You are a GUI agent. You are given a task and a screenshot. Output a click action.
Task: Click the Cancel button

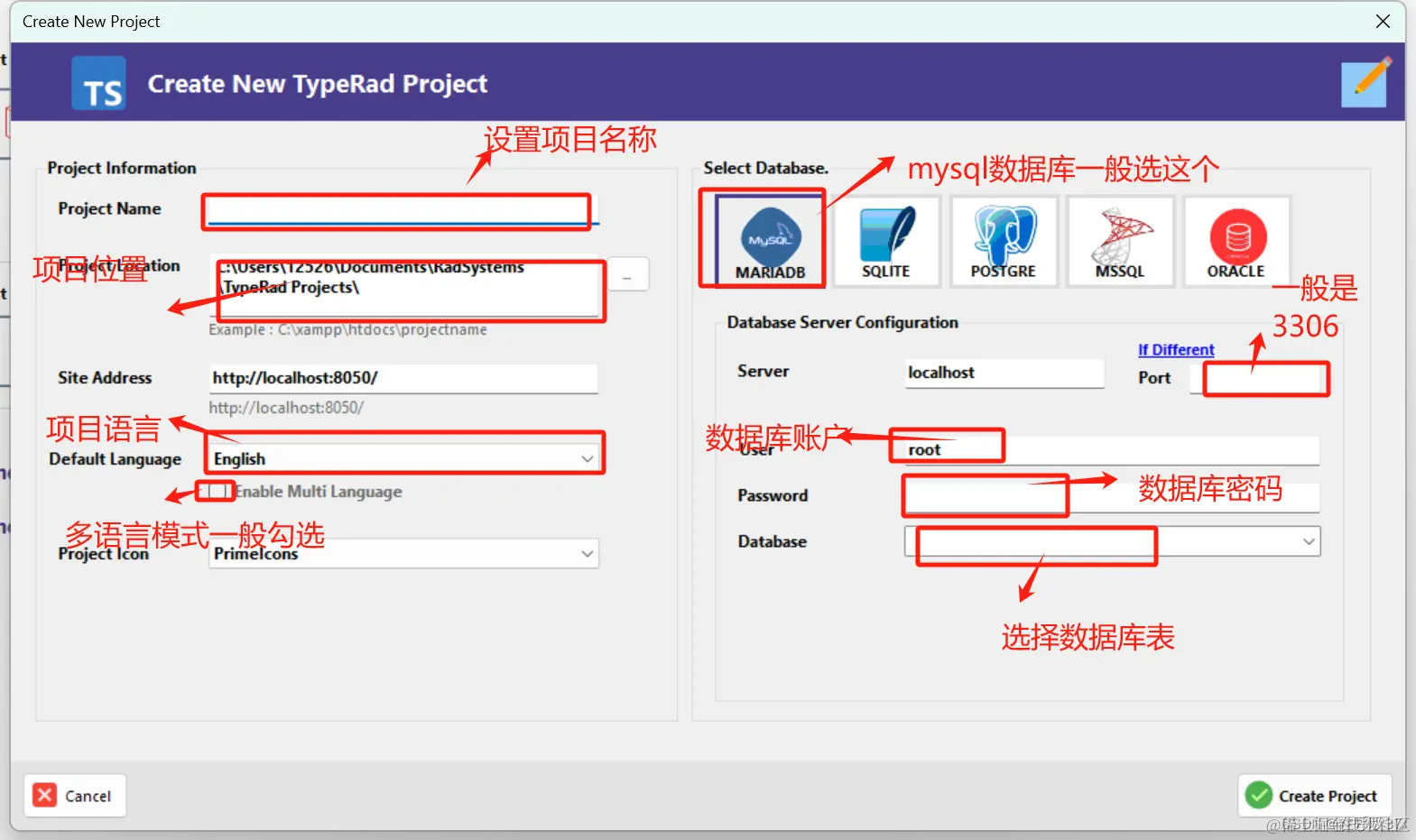coord(74,796)
